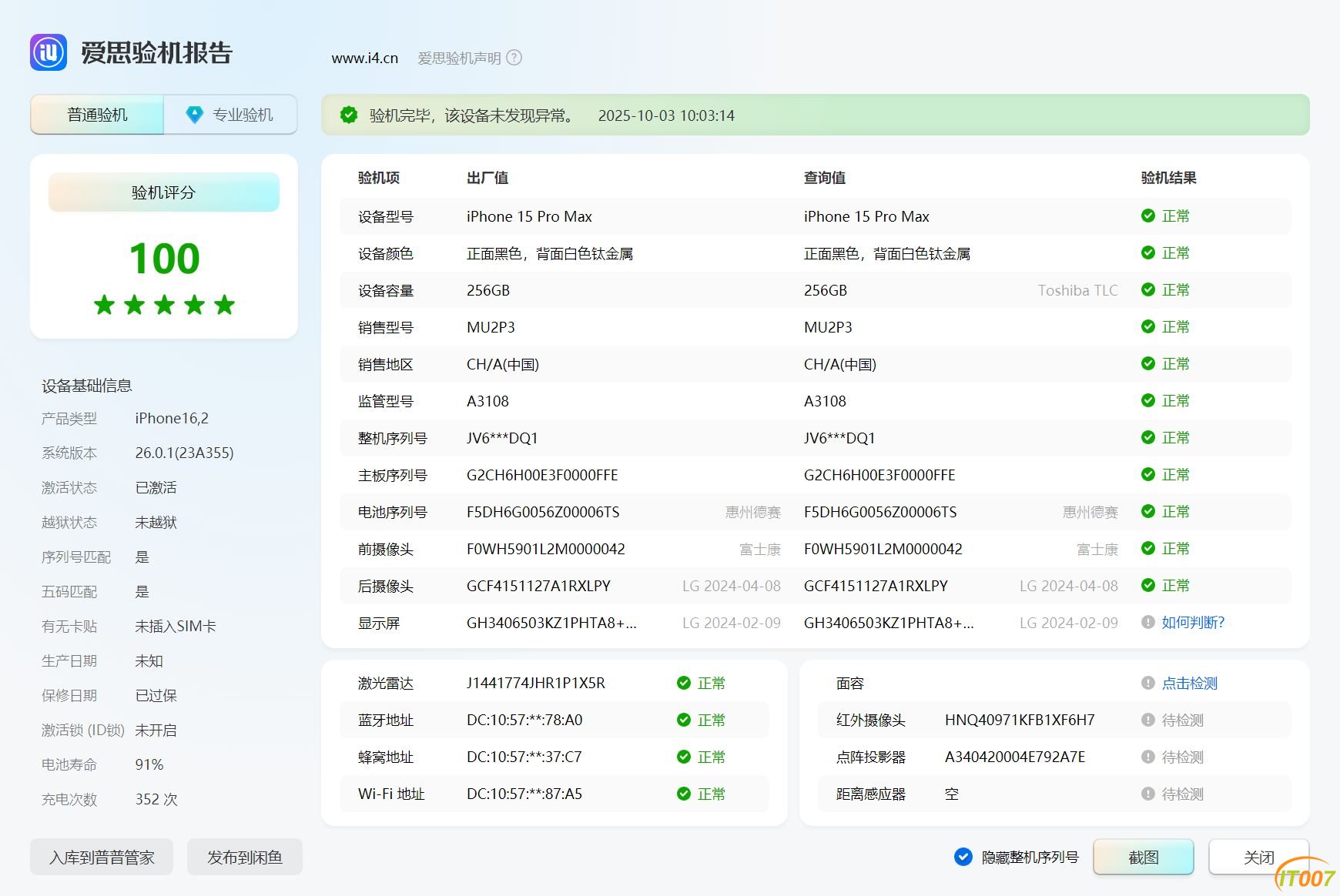
Task: Click the green check icon for 销售型号 row
Action: (1148, 327)
